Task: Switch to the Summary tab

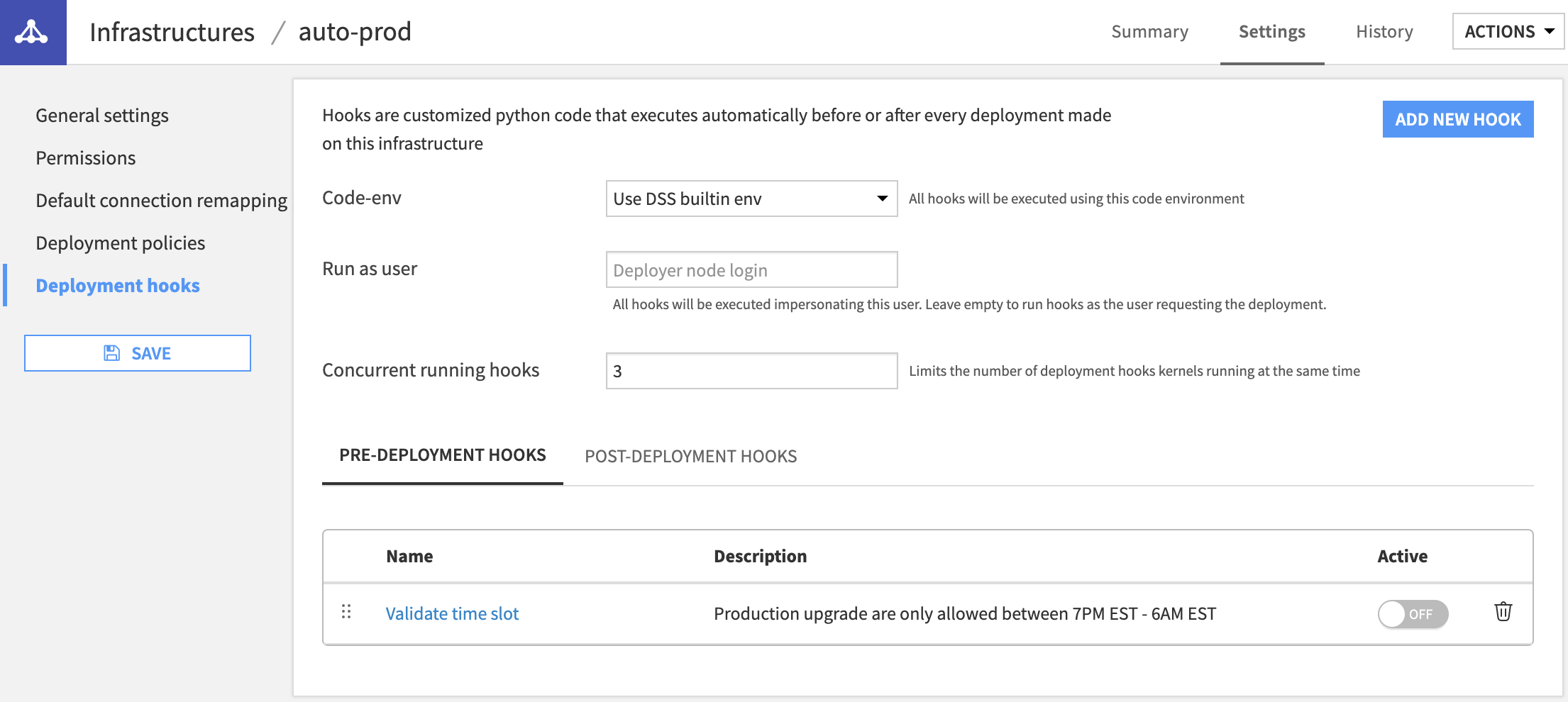Action: click(1149, 32)
